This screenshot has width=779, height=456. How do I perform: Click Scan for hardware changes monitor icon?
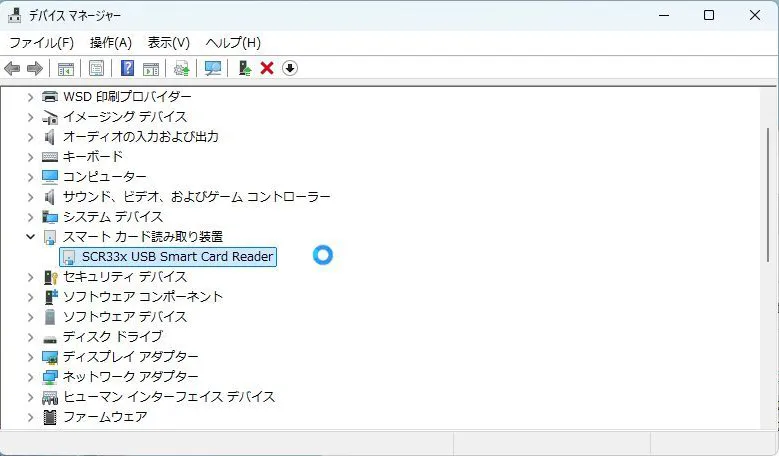[x=212, y=68]
